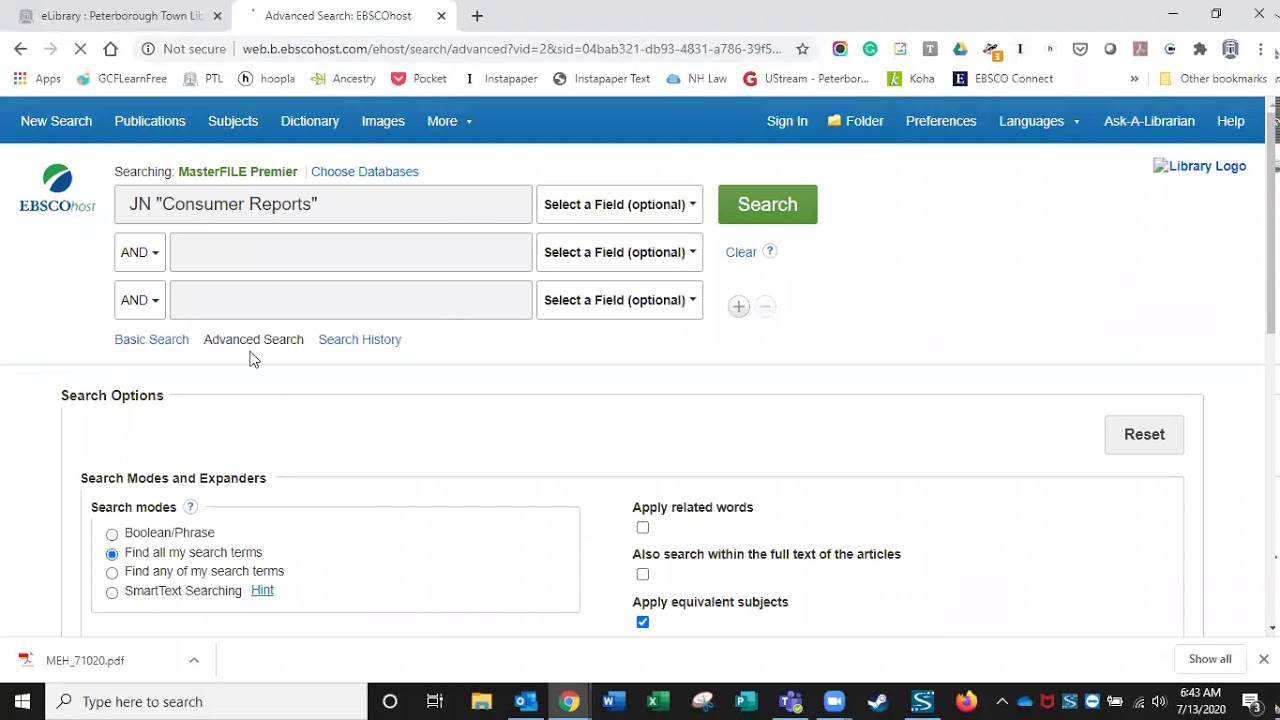Start a New Search
This screenshot has height=720, width=1280.
pos(56,121)
